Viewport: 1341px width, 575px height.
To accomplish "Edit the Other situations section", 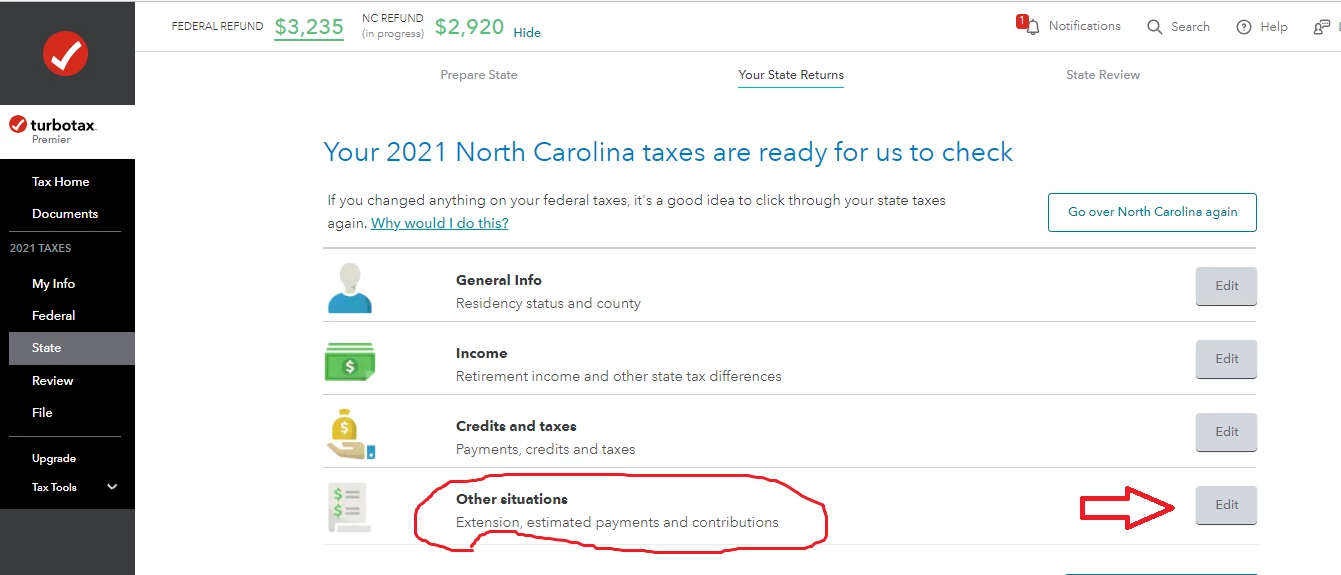I will coord(1226,505).
